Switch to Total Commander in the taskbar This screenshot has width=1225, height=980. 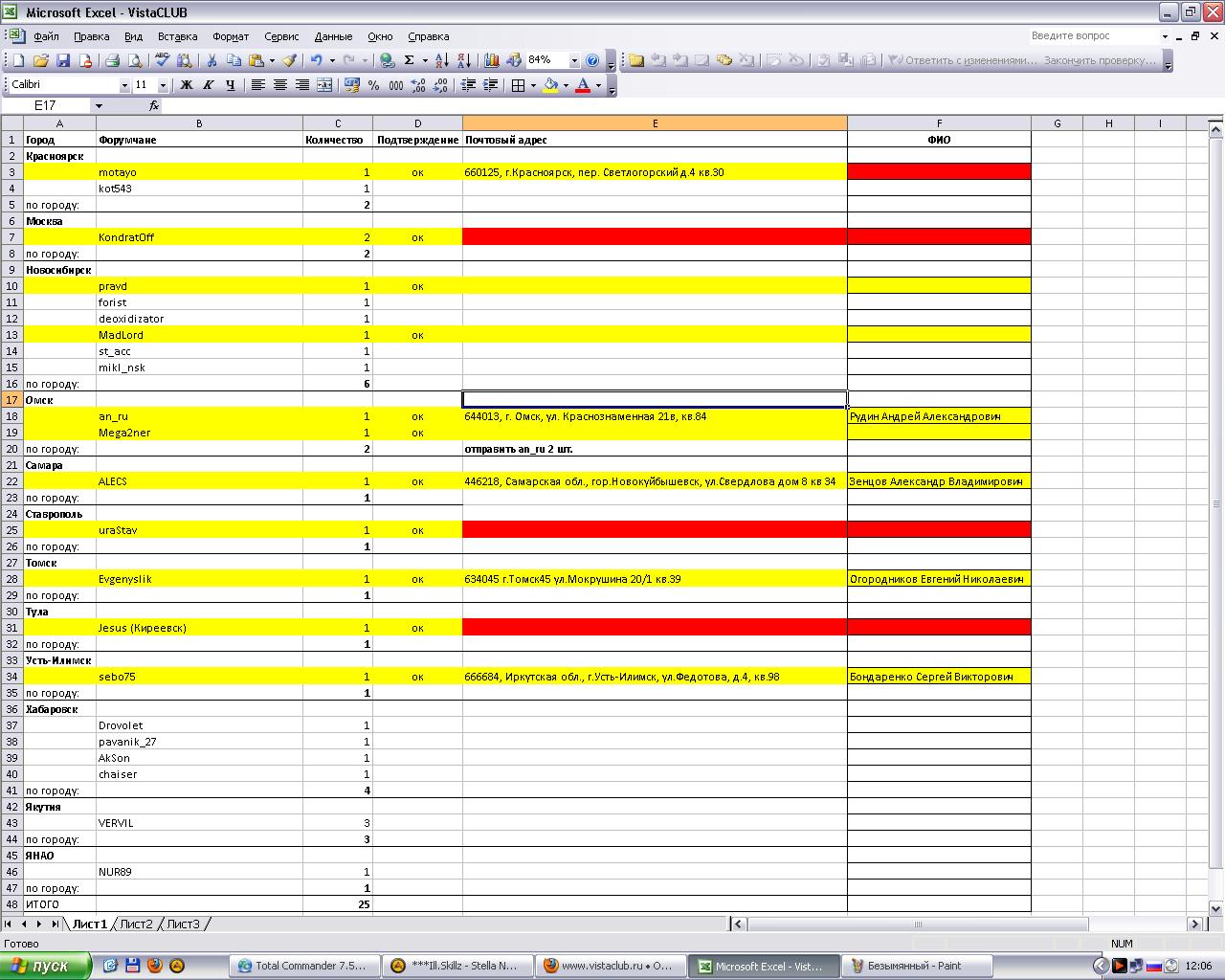(x=304, y=966)
